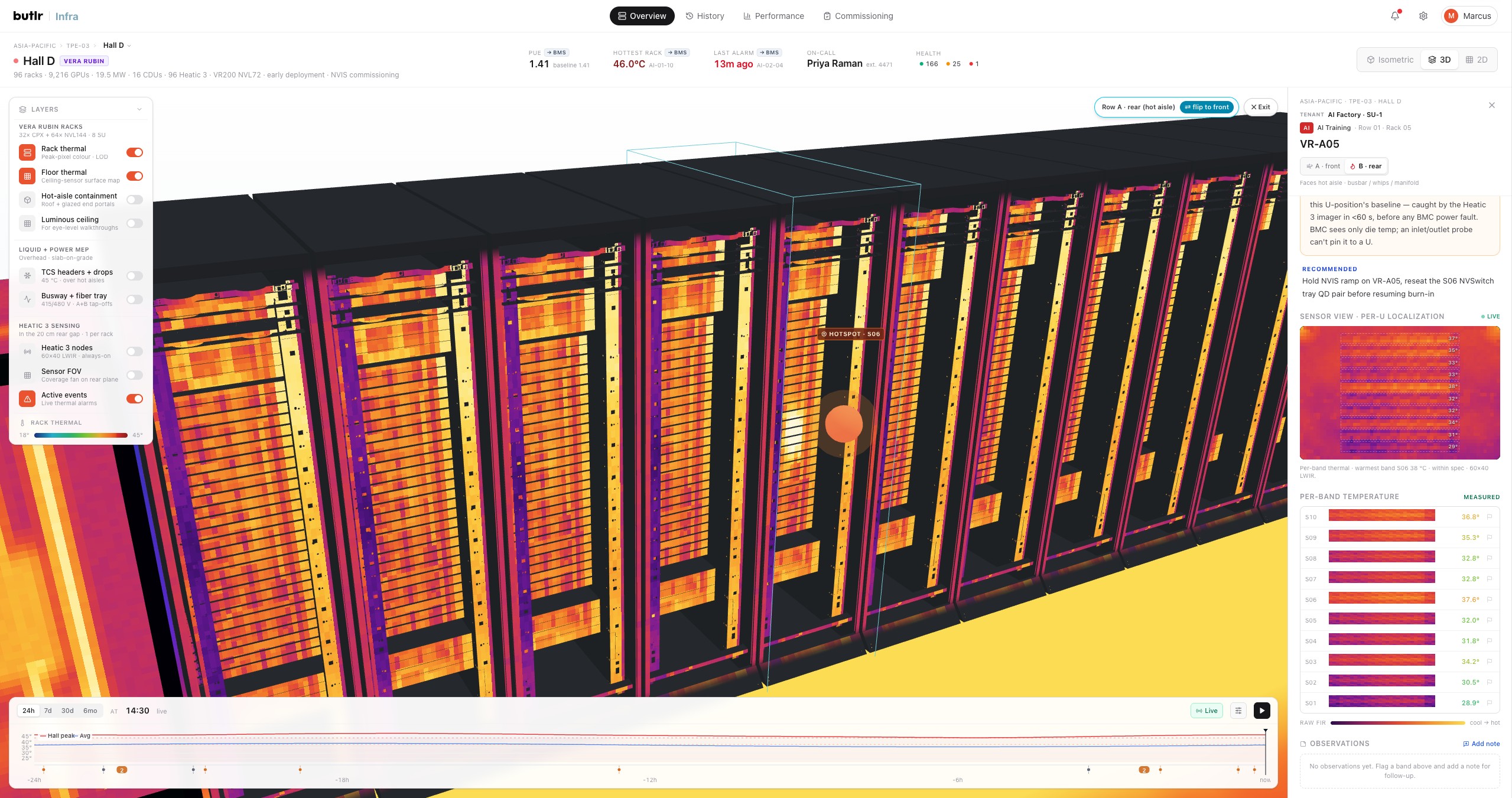Flag the S01 band row
Viewport: 1512px width, 798px height.
tap(1490, 703)
